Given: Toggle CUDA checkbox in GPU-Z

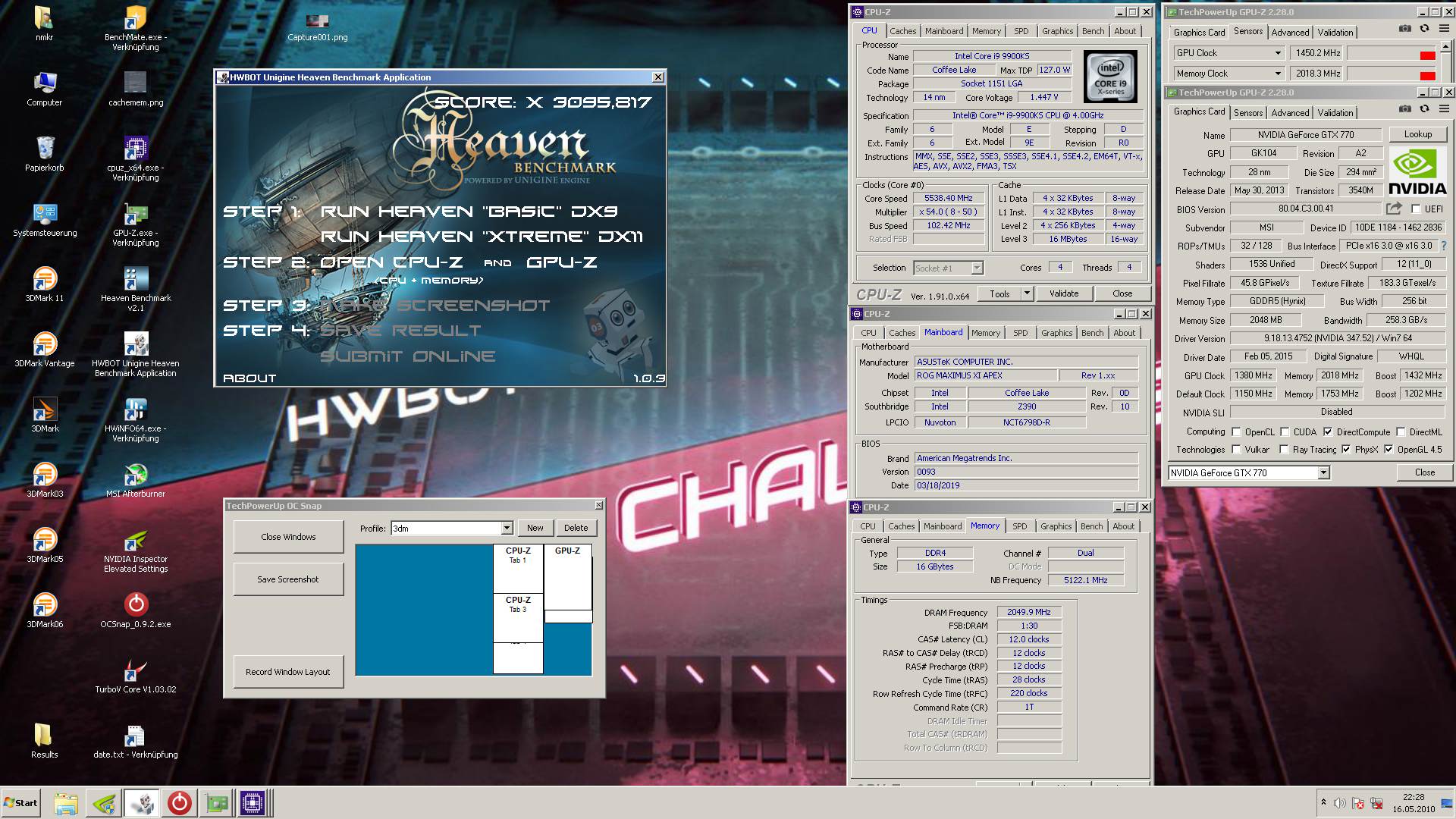Looking at the screenshot, I should tap(1285, 431).
